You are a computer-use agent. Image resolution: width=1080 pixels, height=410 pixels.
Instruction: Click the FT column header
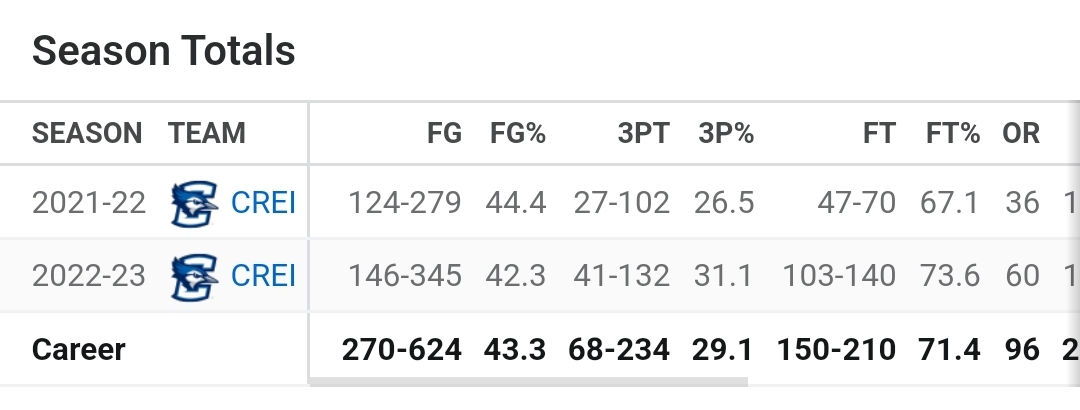click(x=879, y=133)
